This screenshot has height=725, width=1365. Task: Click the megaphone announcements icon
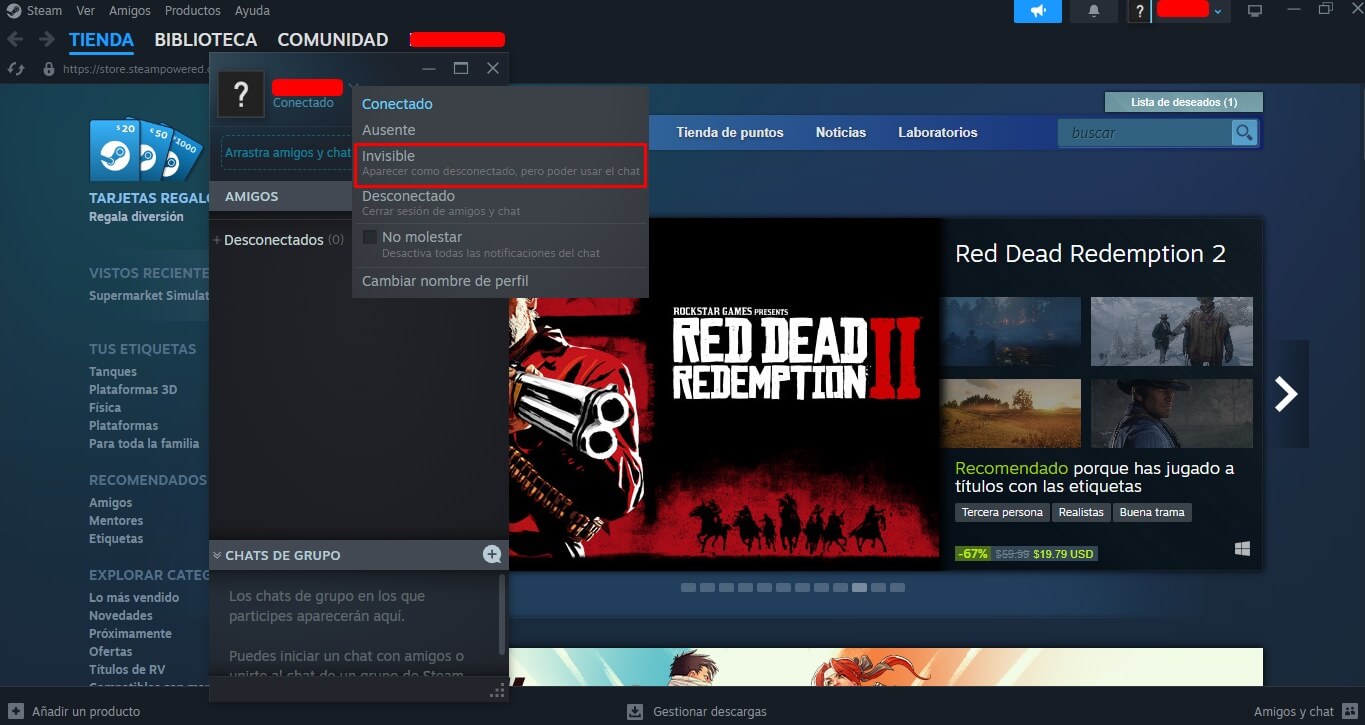coord(1038,11)
